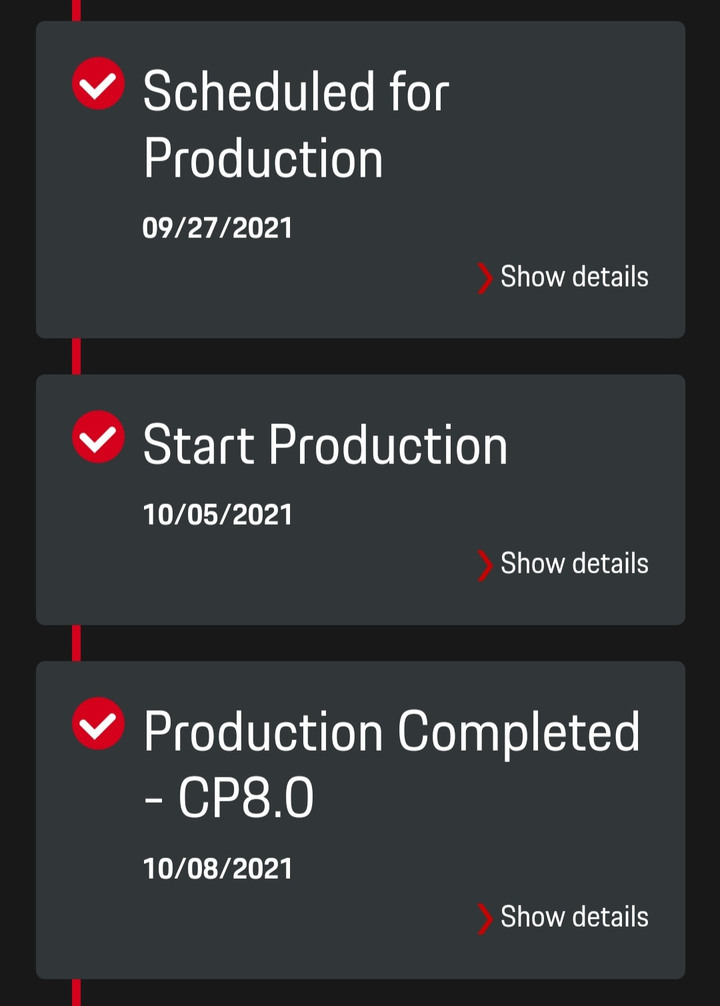Open Show details for Start Production

tap(574, 564)
